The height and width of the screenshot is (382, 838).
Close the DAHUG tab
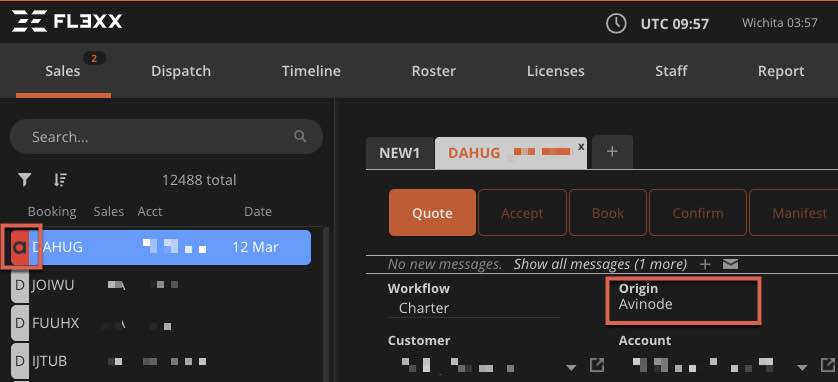coord(581,146)
